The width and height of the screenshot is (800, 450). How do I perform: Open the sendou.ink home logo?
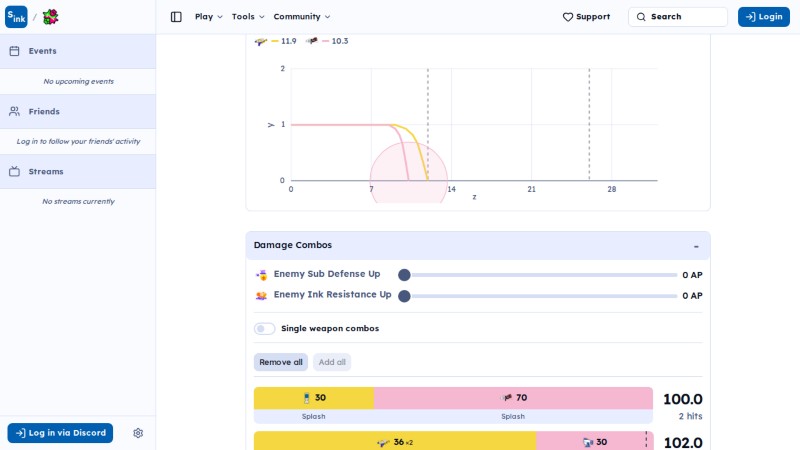point(16,17)
